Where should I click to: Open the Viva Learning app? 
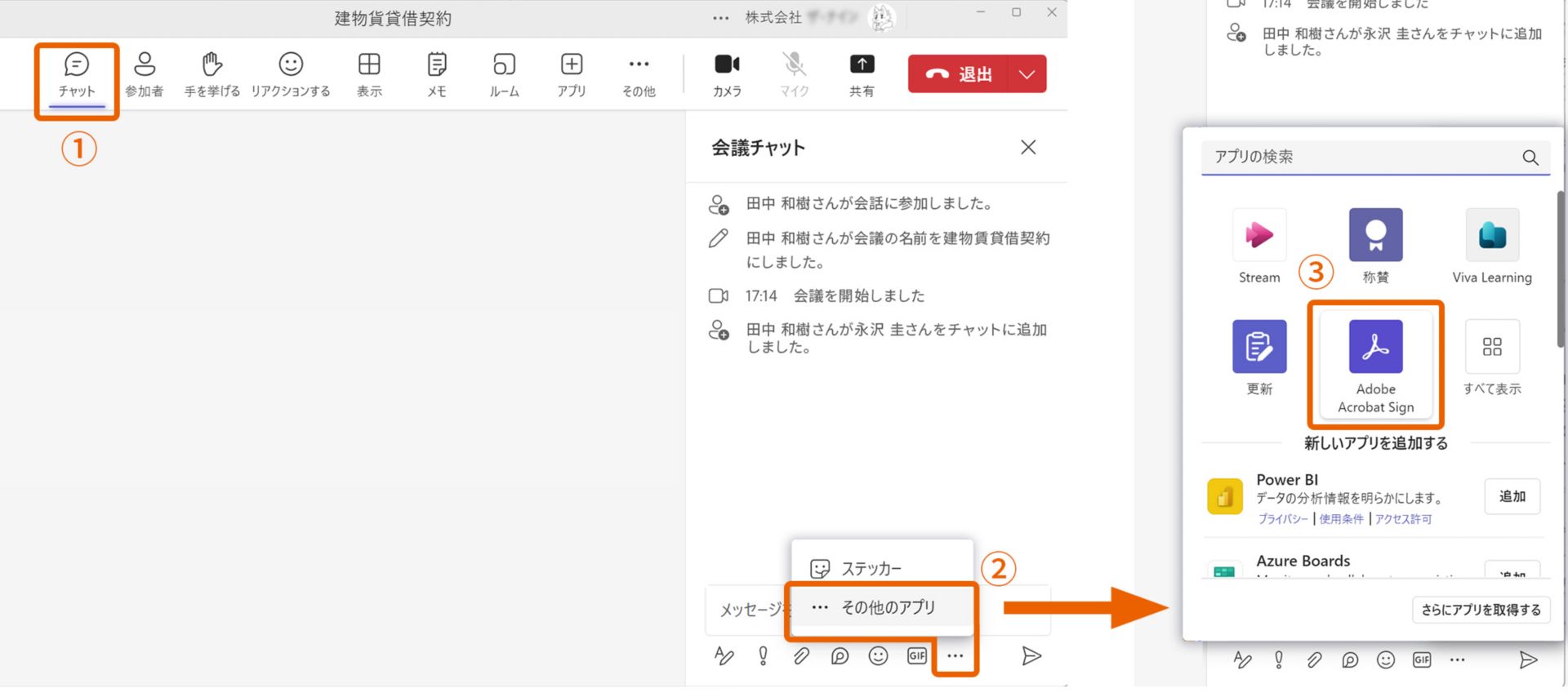[x=1492, y=246]
